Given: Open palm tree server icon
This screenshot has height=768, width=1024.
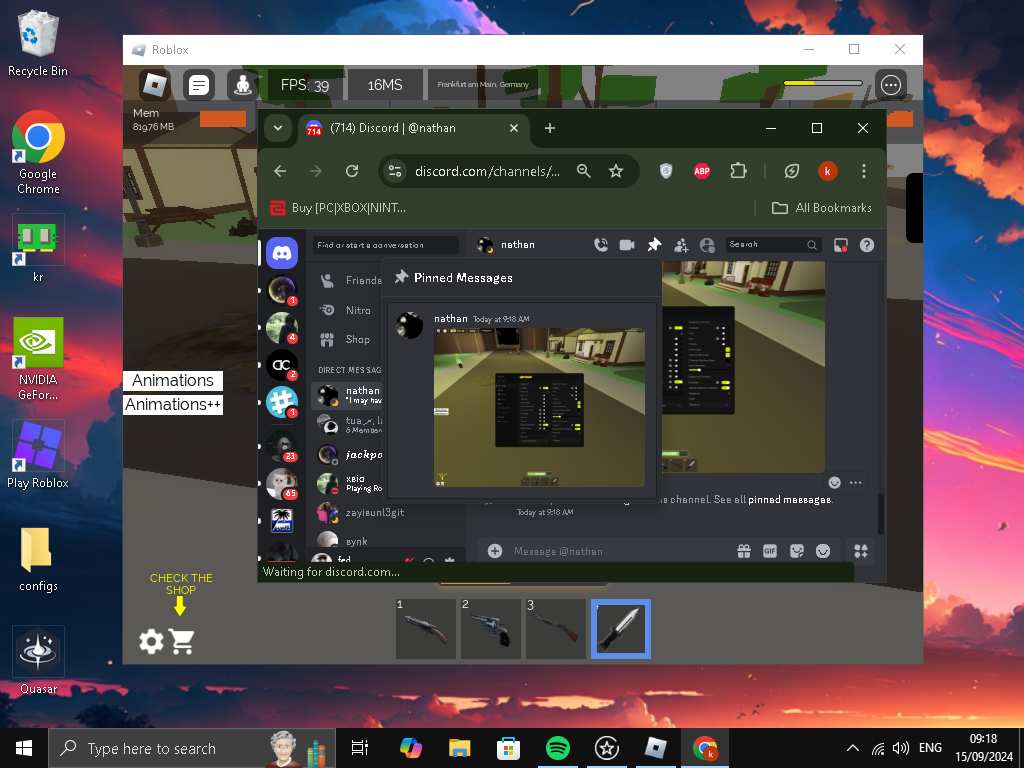Looking at the screenshot, I should 282,521.
